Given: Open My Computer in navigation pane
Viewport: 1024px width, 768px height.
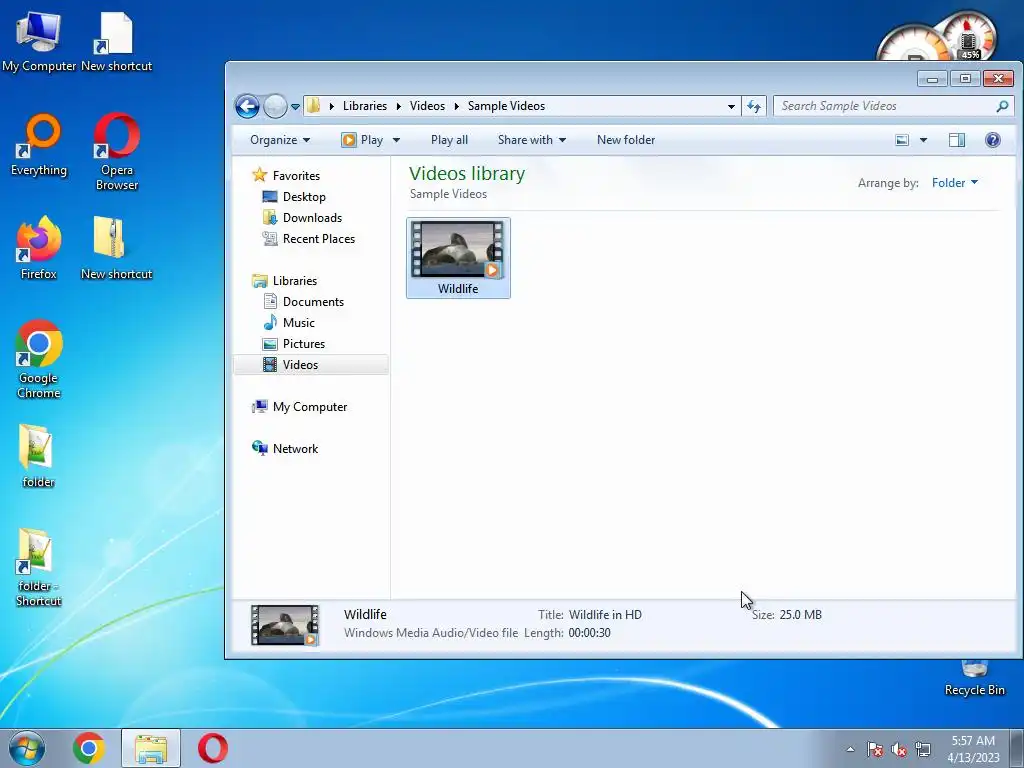Looking at the screenshot, I should [310, 407].
